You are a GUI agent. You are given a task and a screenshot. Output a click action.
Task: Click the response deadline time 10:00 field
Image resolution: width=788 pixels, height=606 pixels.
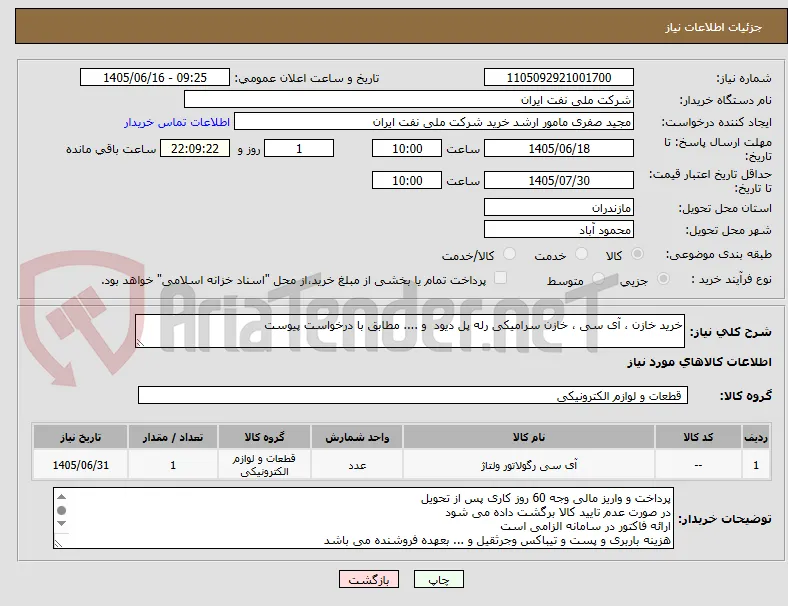(x=407, y=149)
